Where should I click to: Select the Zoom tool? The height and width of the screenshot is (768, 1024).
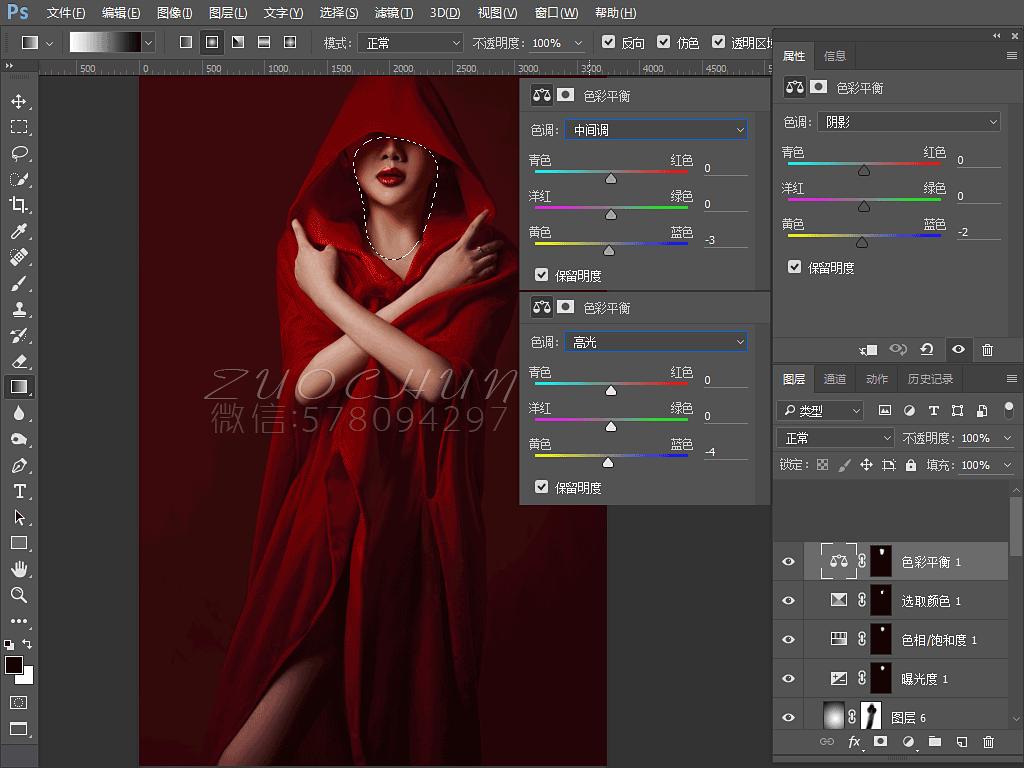[19, 595]
